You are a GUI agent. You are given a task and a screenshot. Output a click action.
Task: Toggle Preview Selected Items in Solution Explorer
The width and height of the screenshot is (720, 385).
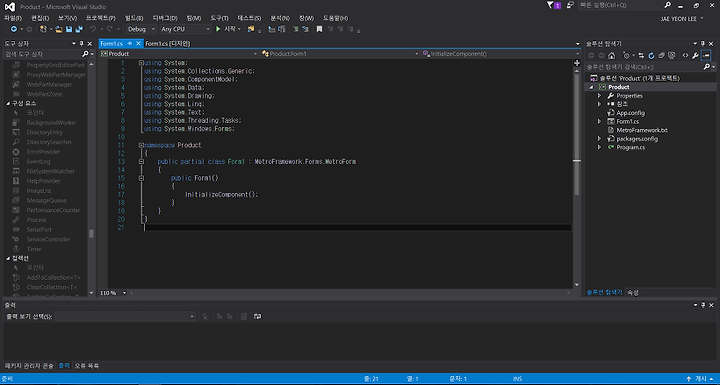point(706,56)
